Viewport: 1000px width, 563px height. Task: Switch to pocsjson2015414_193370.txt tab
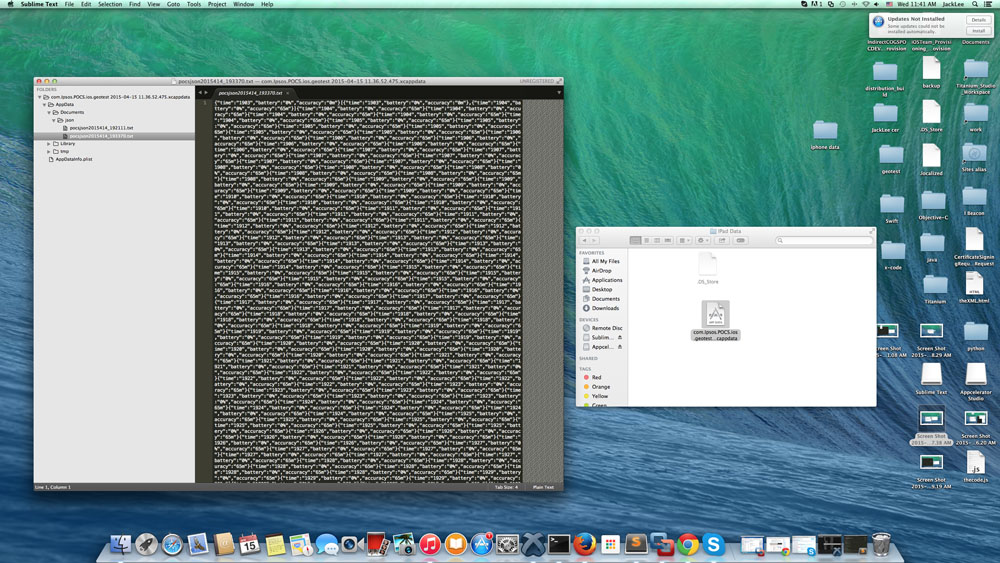click(250, 93)
